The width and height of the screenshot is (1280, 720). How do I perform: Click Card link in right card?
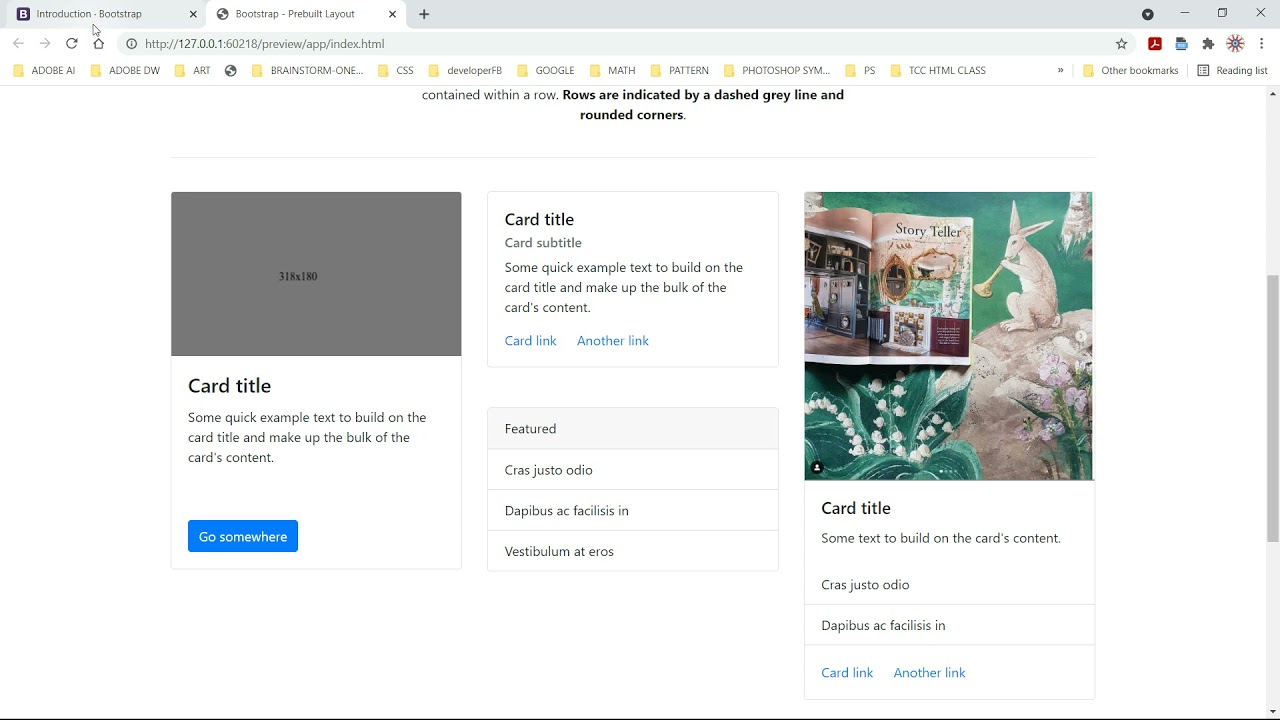coord(847,673)
